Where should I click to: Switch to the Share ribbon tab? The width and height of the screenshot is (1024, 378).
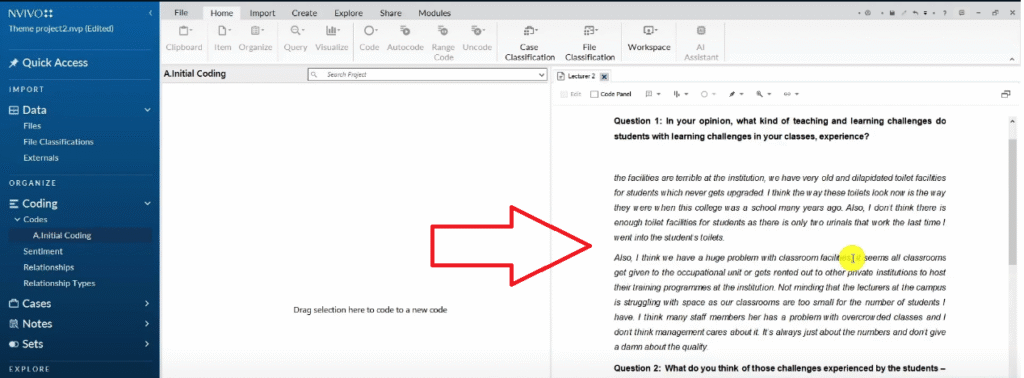[x=391, y=13]
